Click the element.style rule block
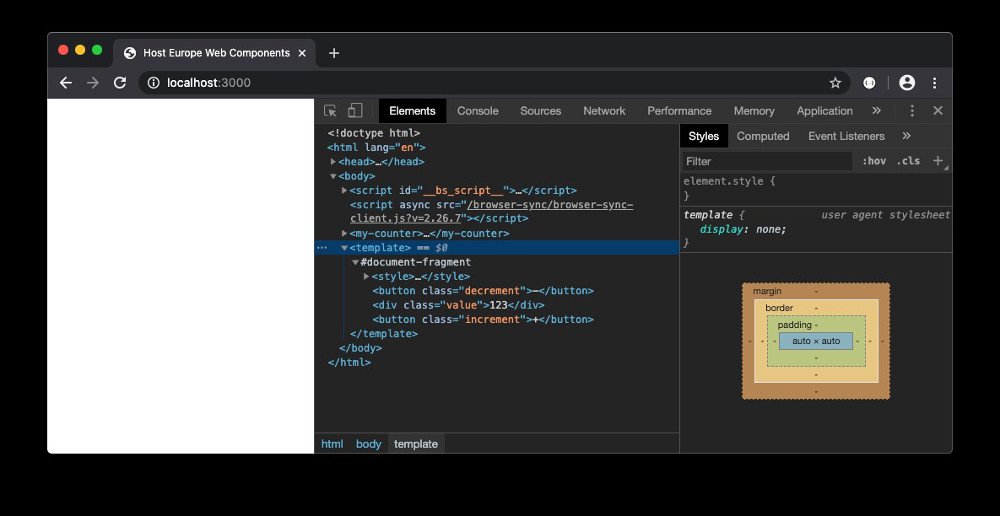 816,188
